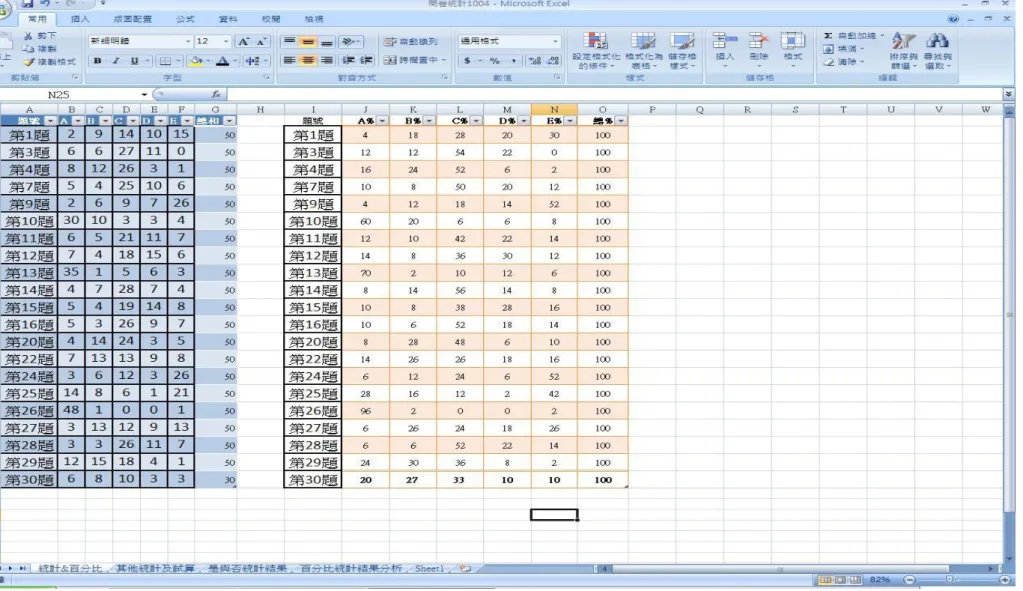Open Sort and Filter (排序與篩選)
Image resolution: width=1023 pixels, height=591 pixels.
(903, 50)
